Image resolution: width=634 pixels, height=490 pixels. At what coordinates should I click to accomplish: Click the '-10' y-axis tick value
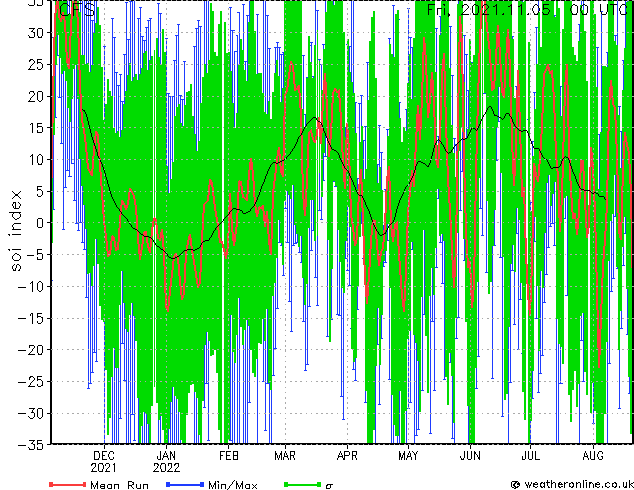pos(31,286)
